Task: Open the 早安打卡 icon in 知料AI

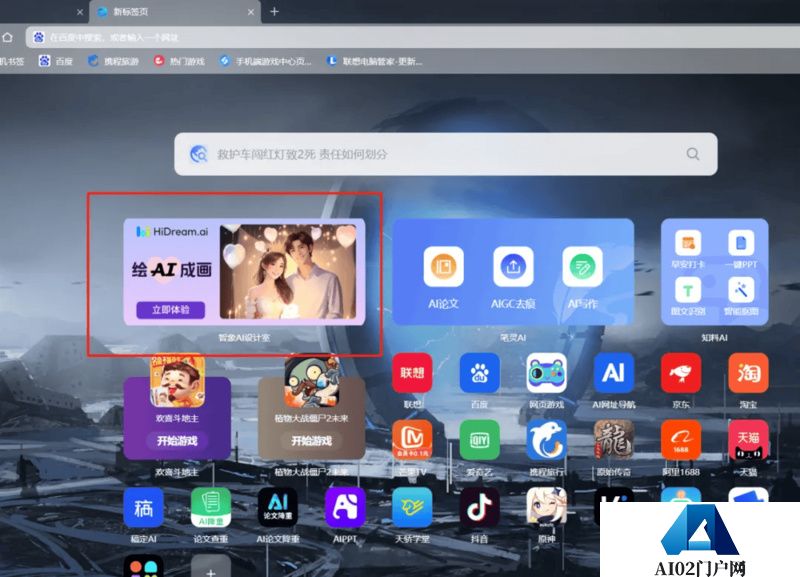Action: pos(688,243)
